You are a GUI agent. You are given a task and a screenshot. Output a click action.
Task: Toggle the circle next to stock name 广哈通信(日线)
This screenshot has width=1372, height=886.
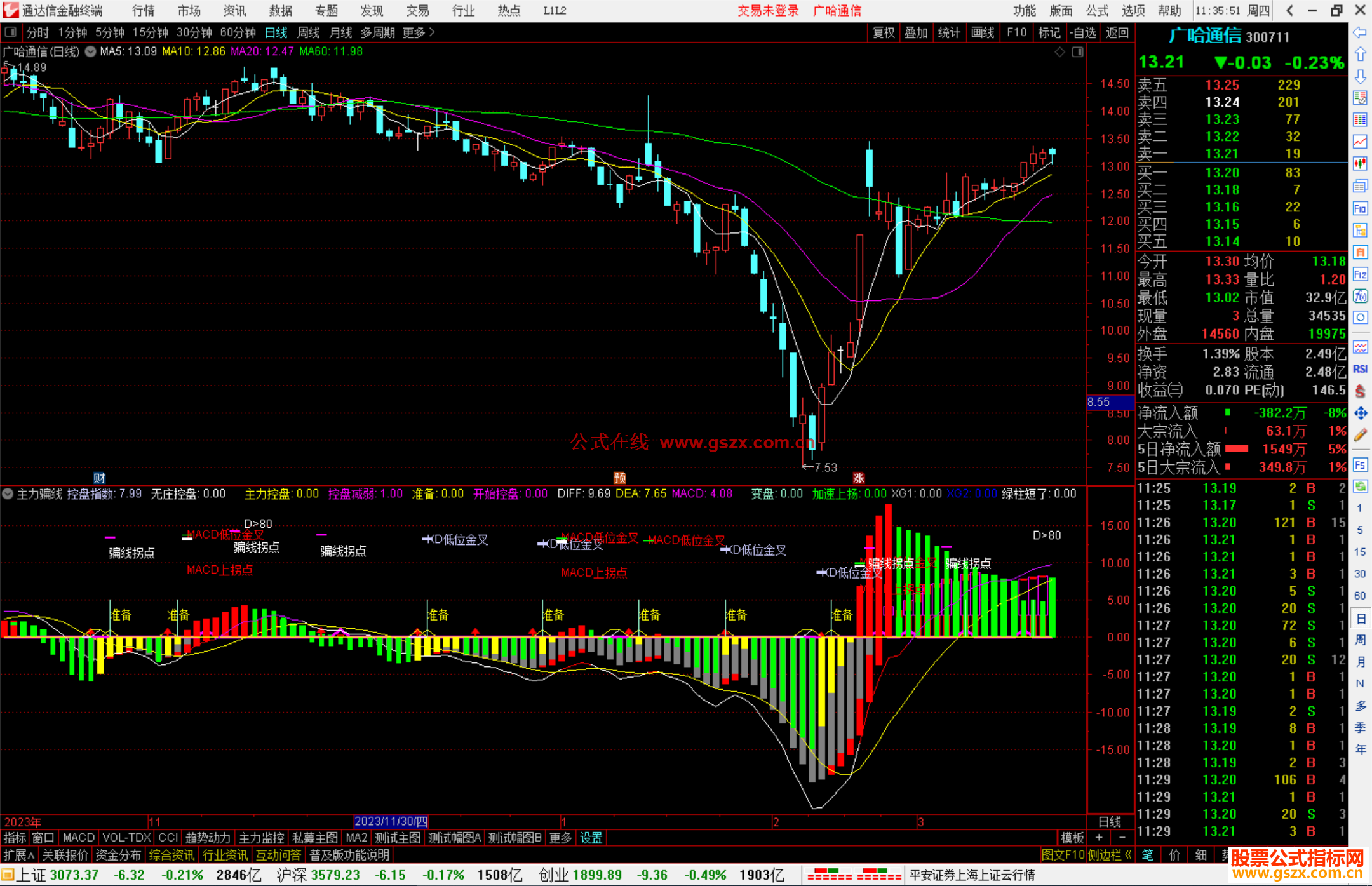point(91,51)
